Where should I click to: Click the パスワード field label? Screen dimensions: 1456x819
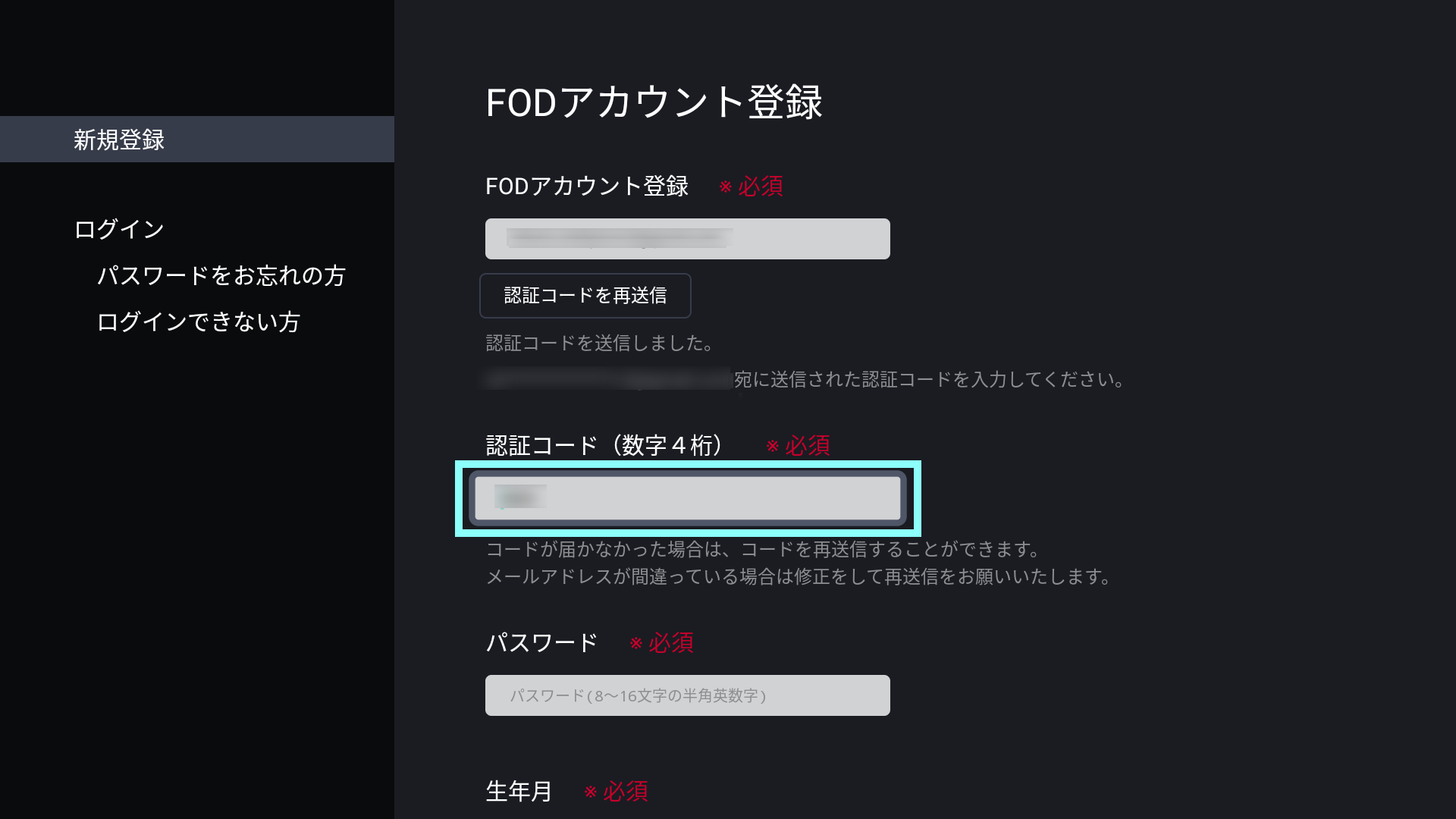tap(541, 643)
